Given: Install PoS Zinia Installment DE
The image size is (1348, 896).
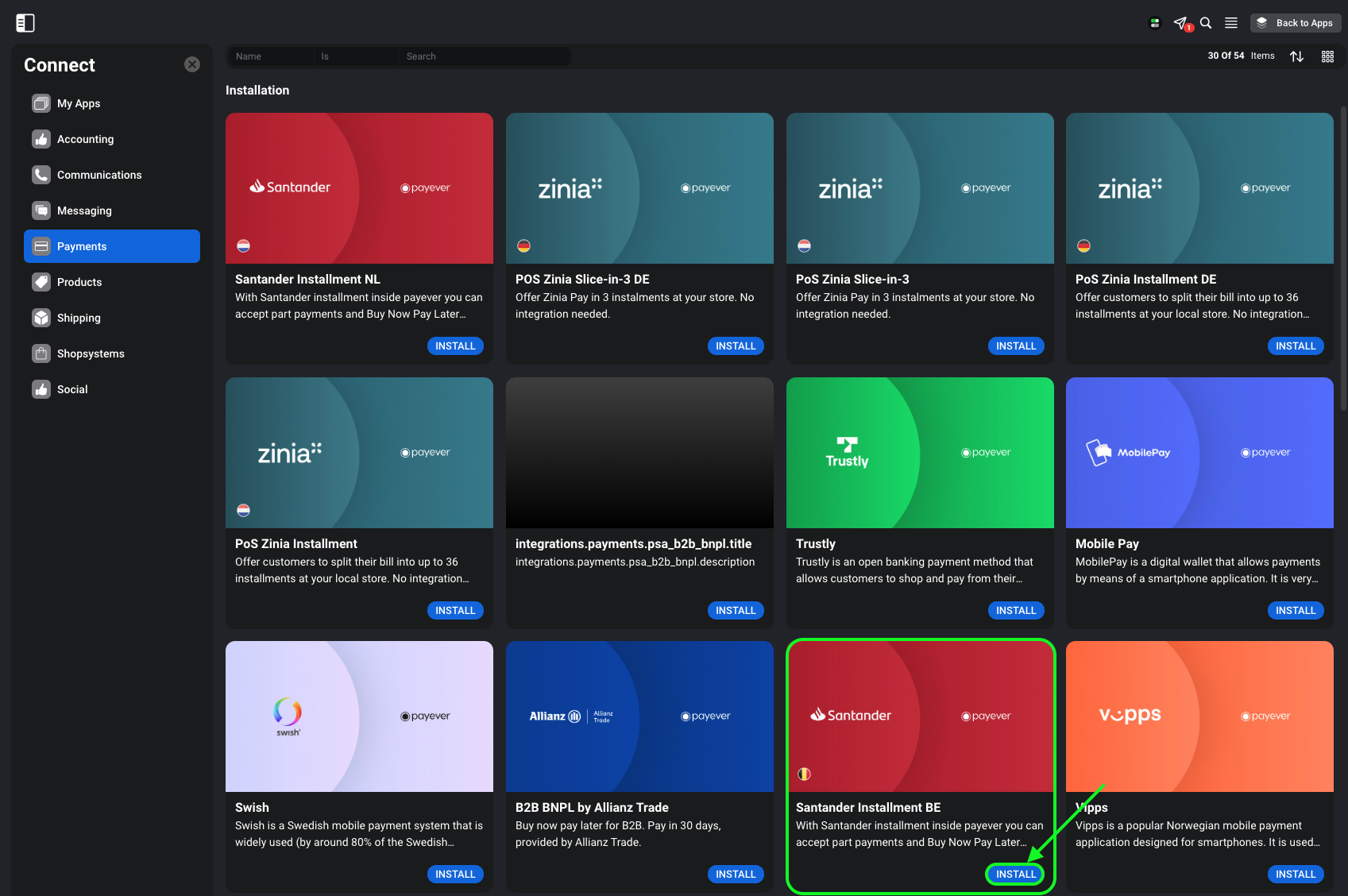Looking at the screenshot, I should tap(1296, 346).
